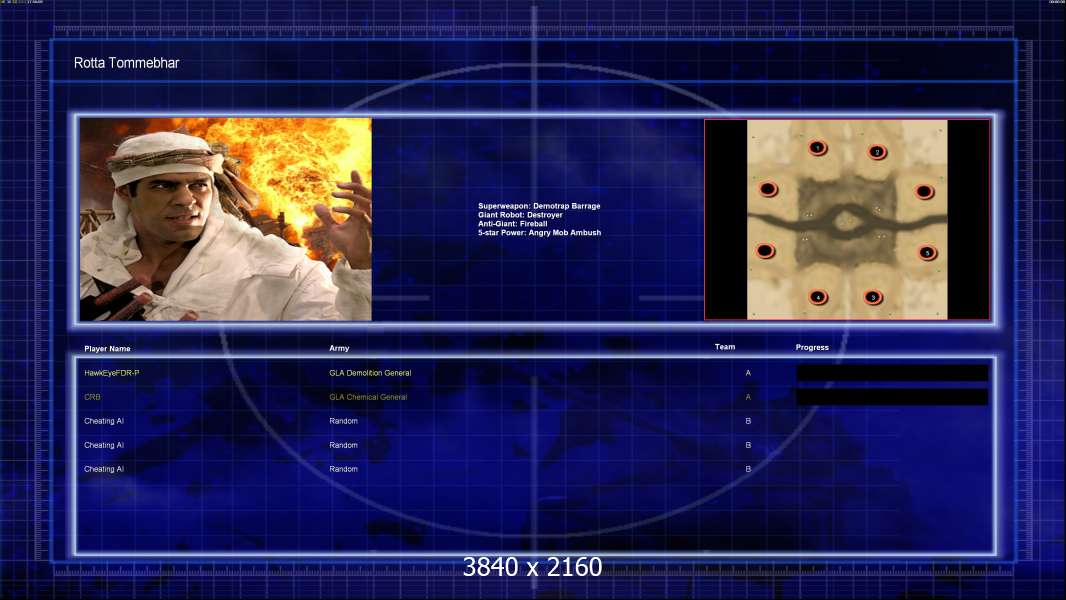Select CRB player name entry
Screen dimensions: 1066x600
[92, 397]
